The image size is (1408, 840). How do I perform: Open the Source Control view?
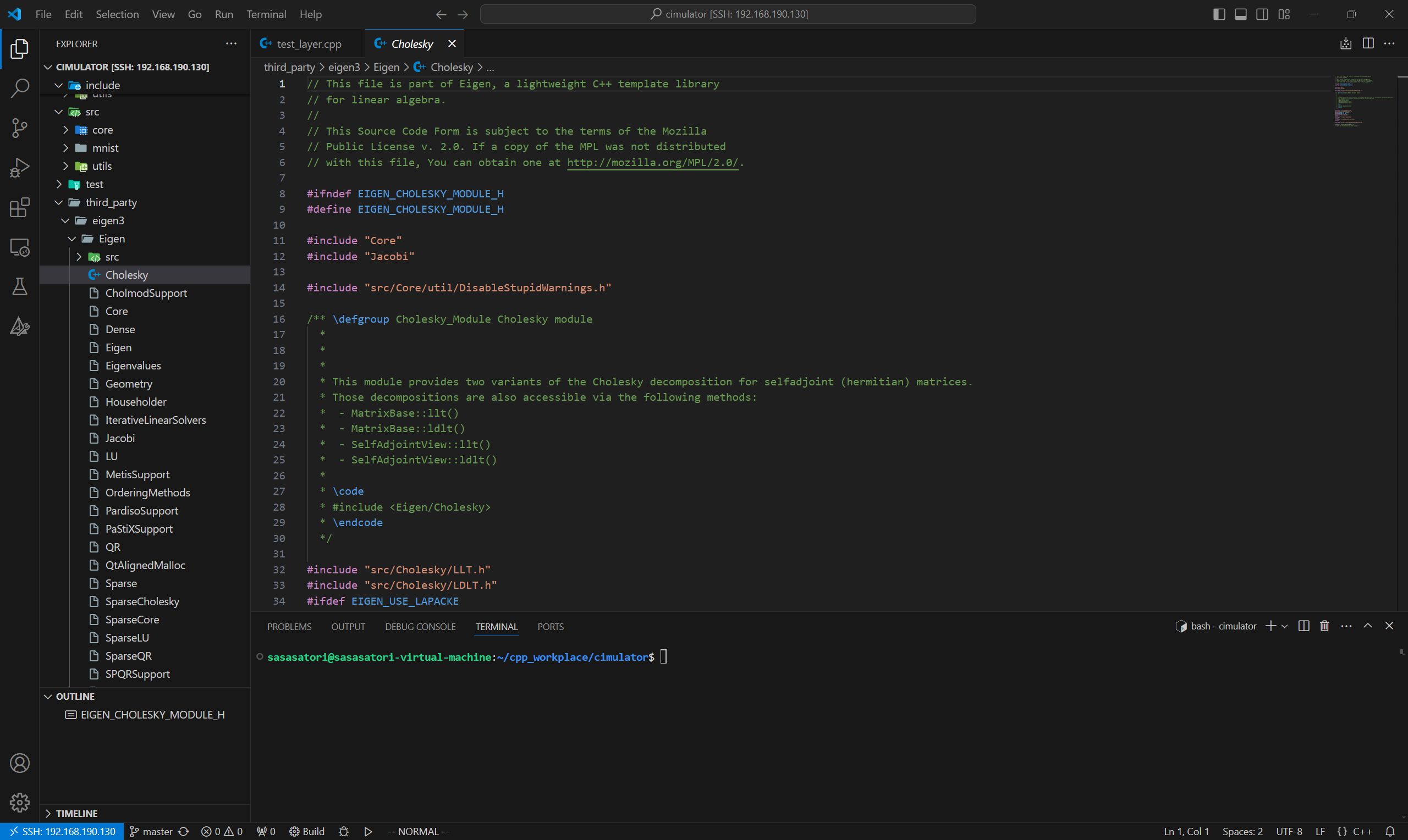[x=20, y=128]
